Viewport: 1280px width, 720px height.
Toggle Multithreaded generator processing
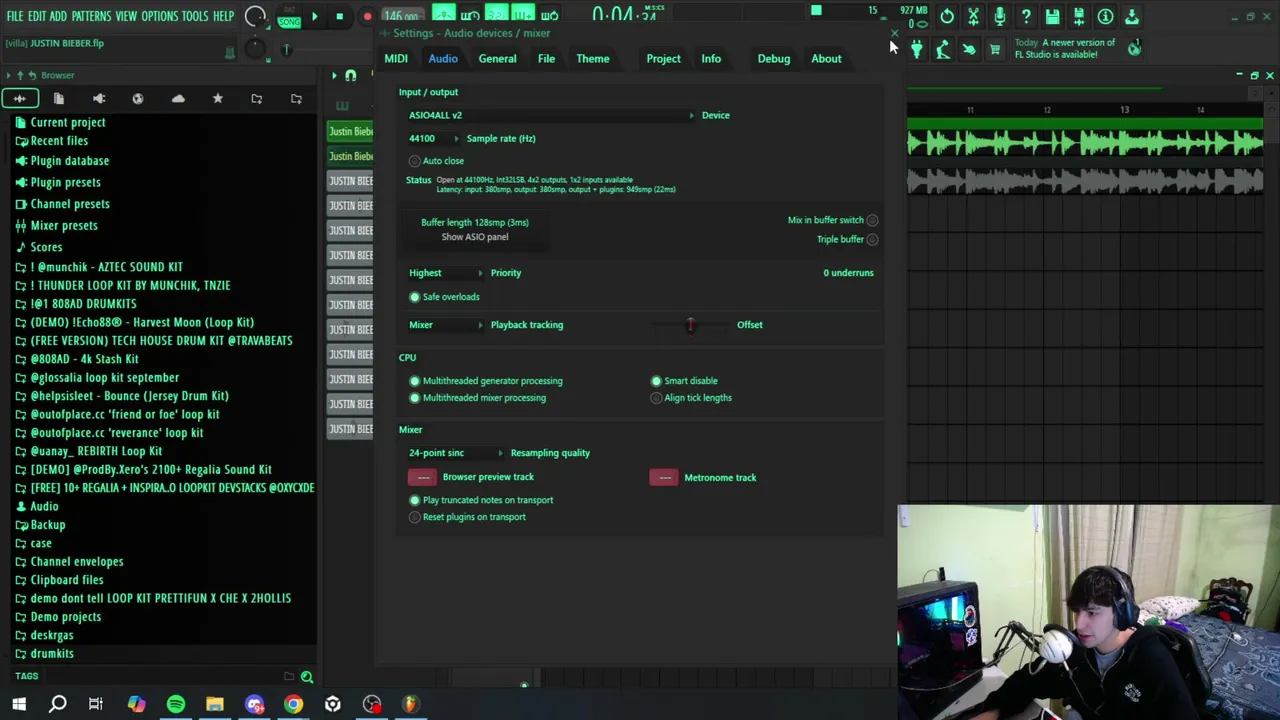pos(485,381)
